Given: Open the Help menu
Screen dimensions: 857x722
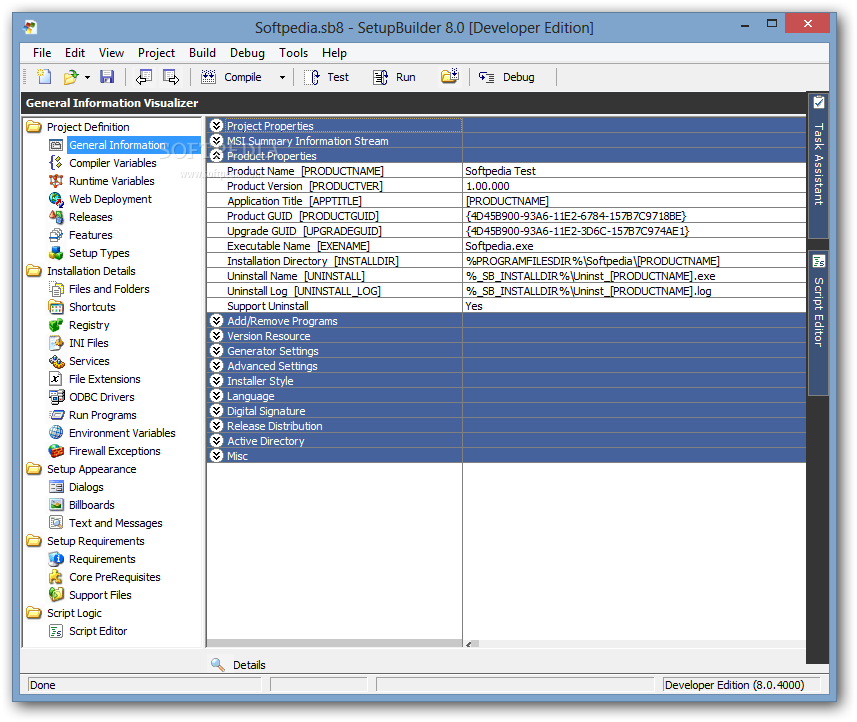Looking at the screenshot, I should point(334,53).
